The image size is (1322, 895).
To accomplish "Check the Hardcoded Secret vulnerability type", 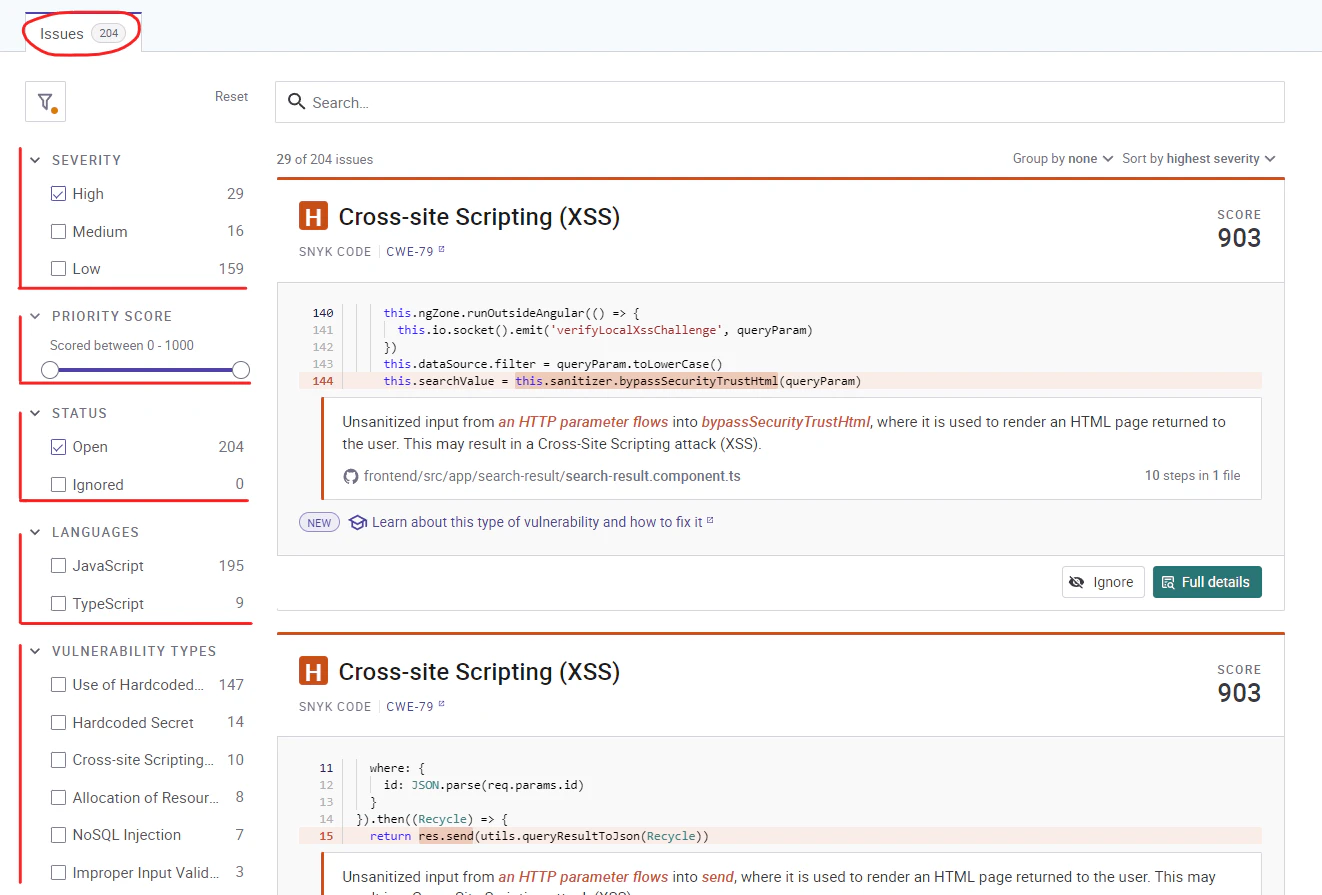I will point(58,722).
